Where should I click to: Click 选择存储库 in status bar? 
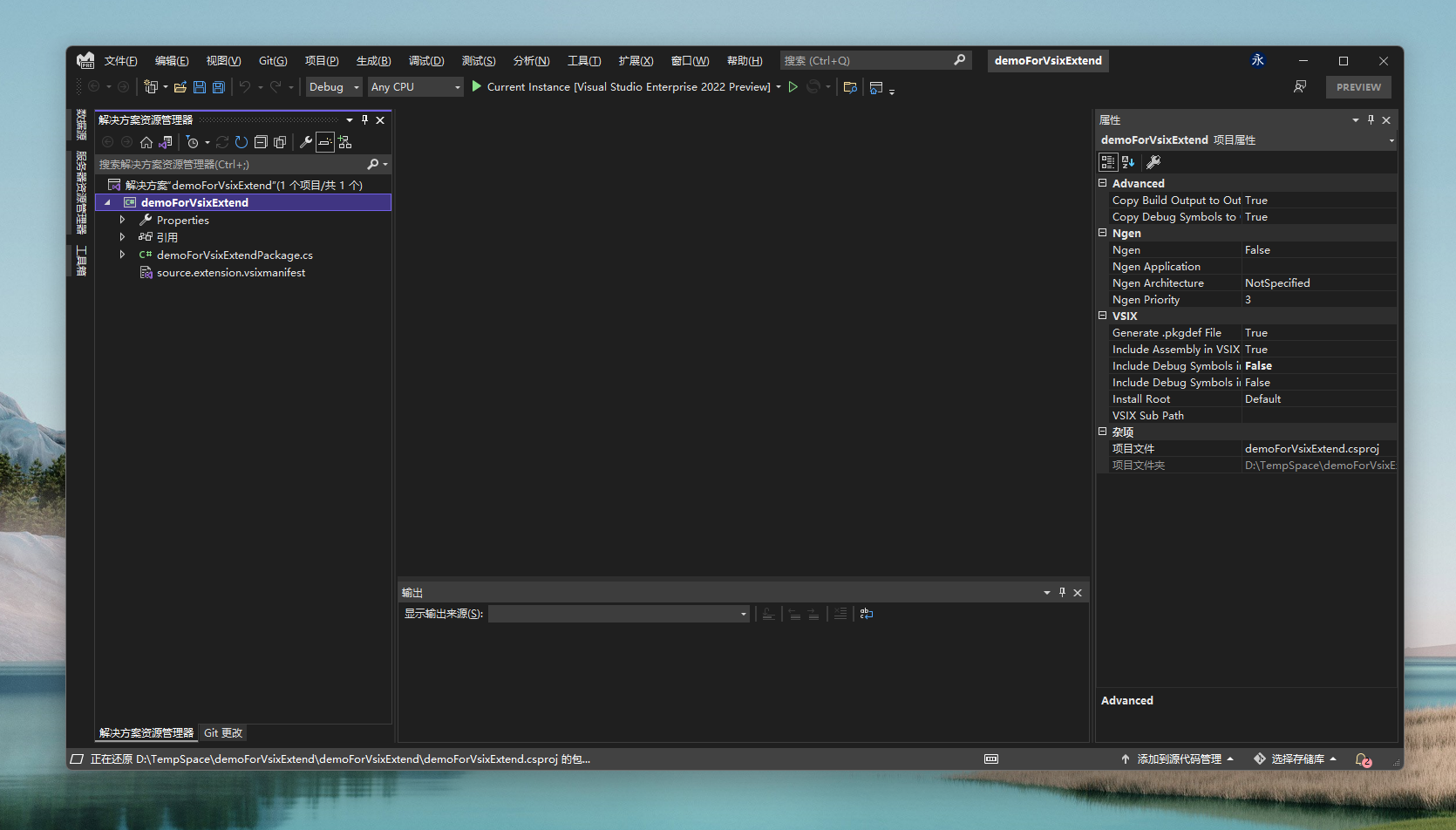click(1296, 759)
